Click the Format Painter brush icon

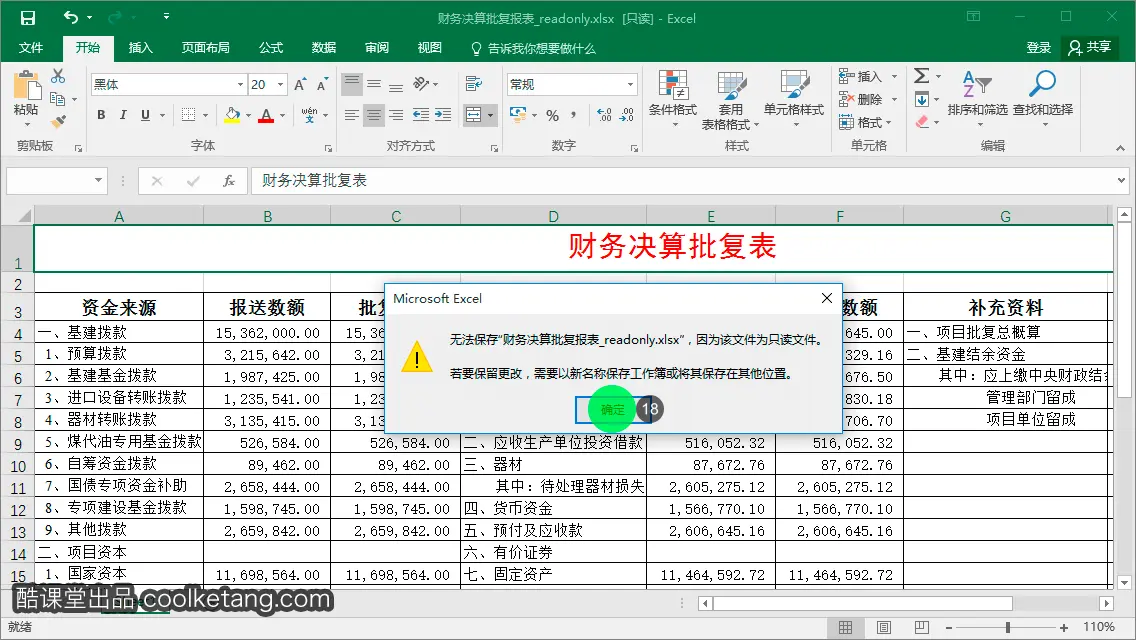coord(58,121)
